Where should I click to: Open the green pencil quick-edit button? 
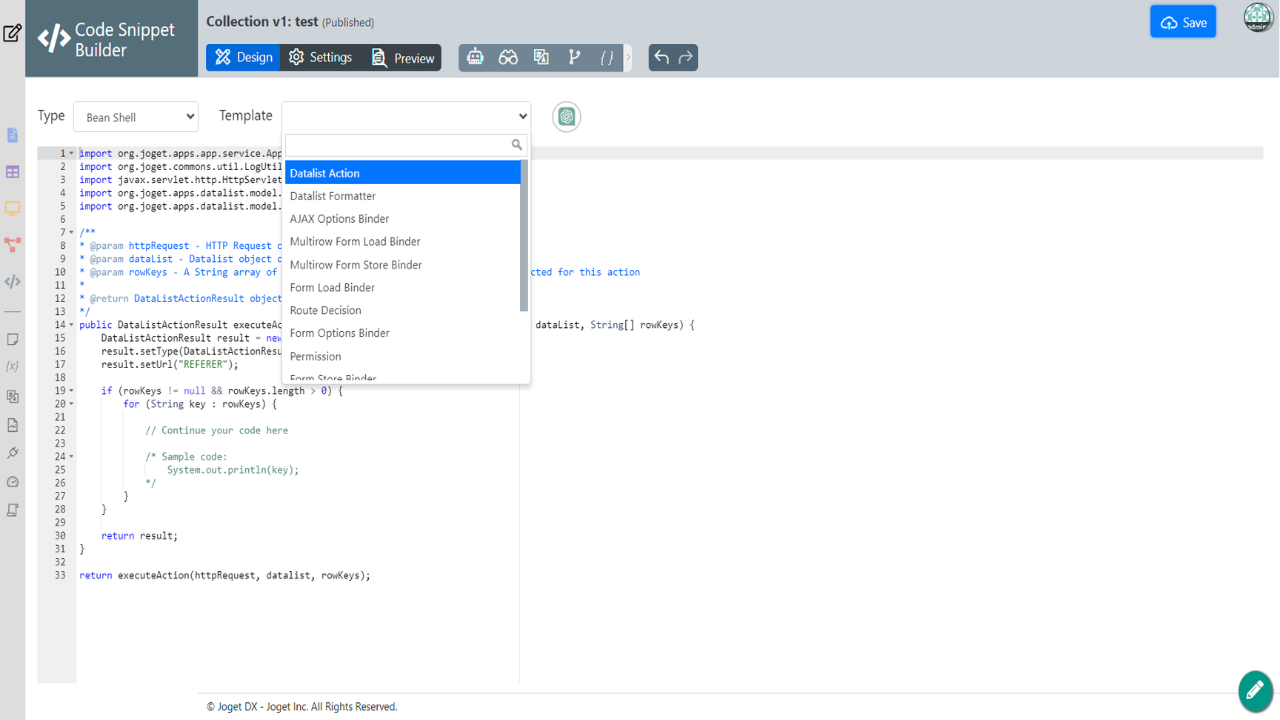pos(1255,690)
